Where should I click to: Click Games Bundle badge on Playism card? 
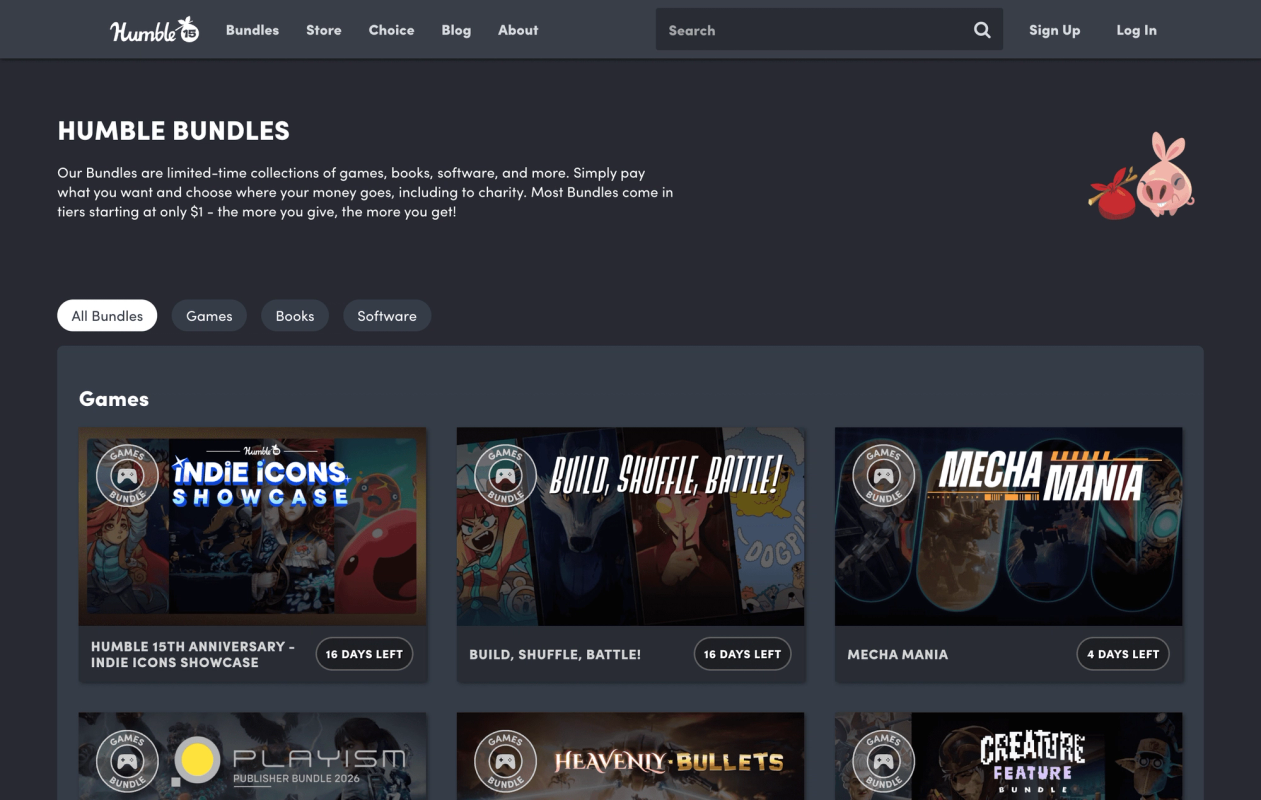[x=127, y=761]
